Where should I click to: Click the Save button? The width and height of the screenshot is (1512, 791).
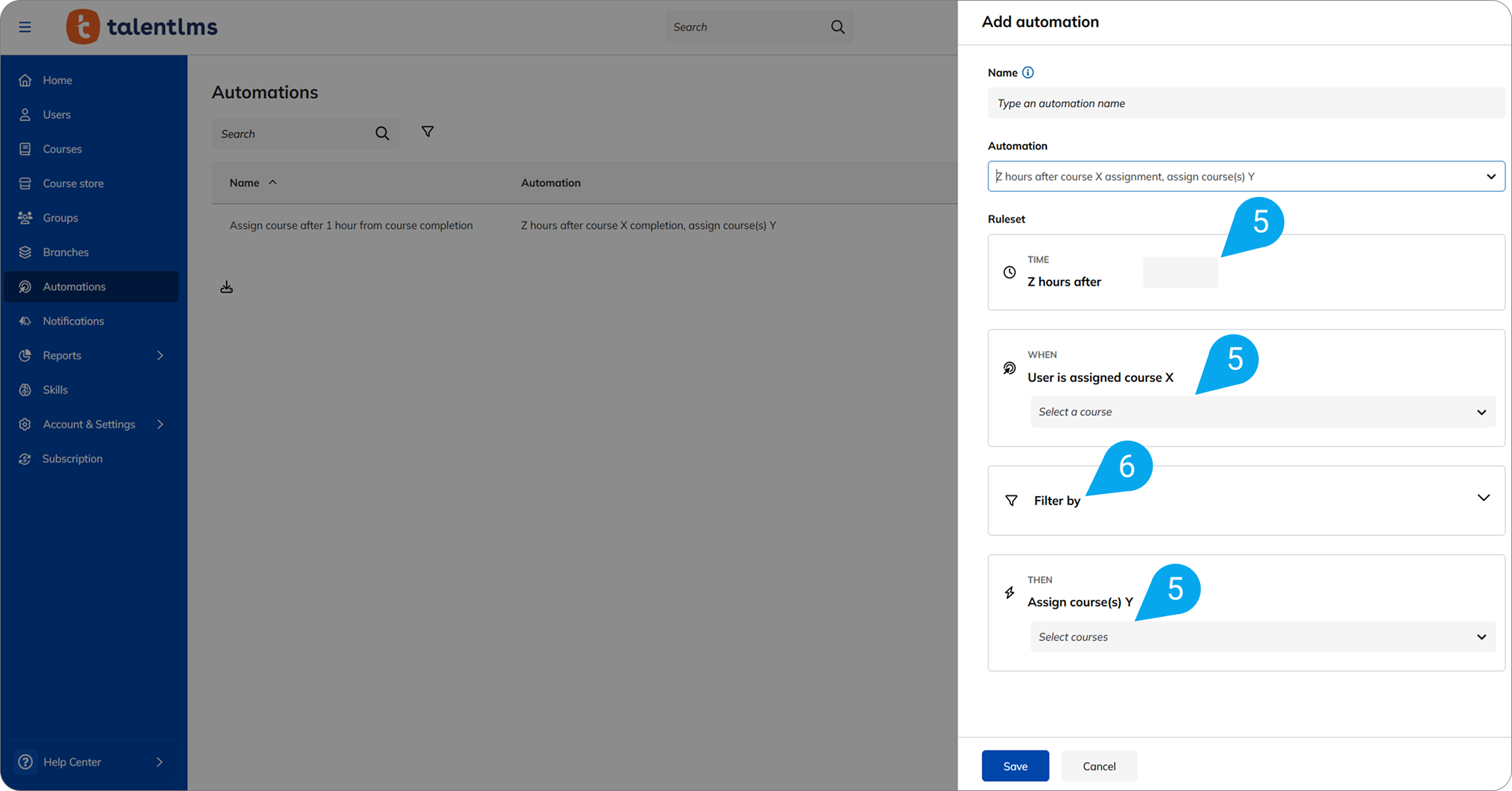click(1015, 766)
